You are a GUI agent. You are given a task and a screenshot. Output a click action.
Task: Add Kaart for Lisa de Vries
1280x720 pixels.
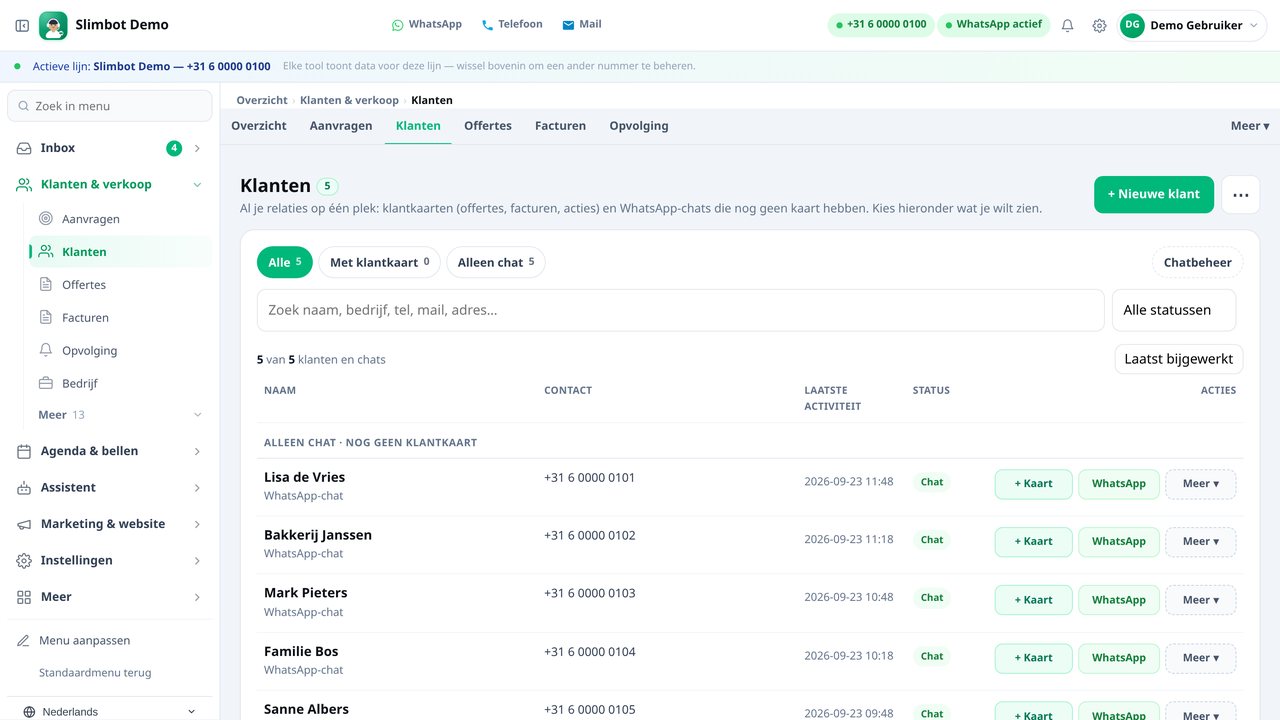[x=1034, y=484]
